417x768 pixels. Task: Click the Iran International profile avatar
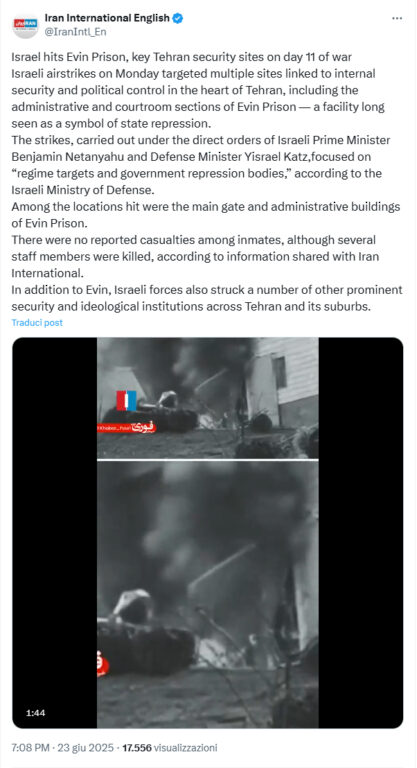click(x=25, y=25)
